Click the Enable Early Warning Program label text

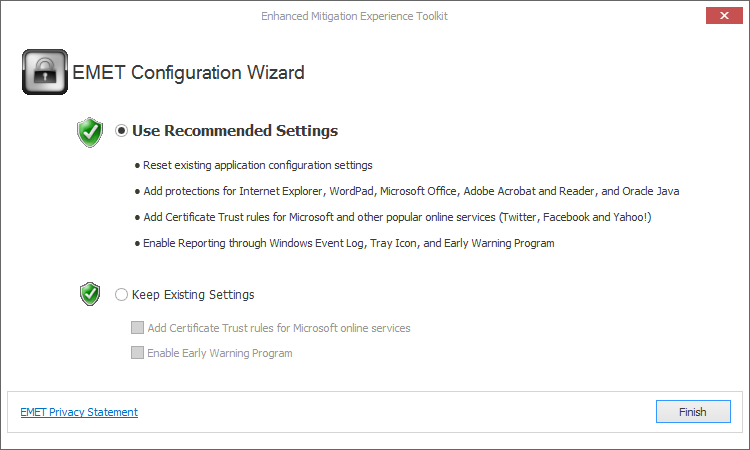[220, 353]
